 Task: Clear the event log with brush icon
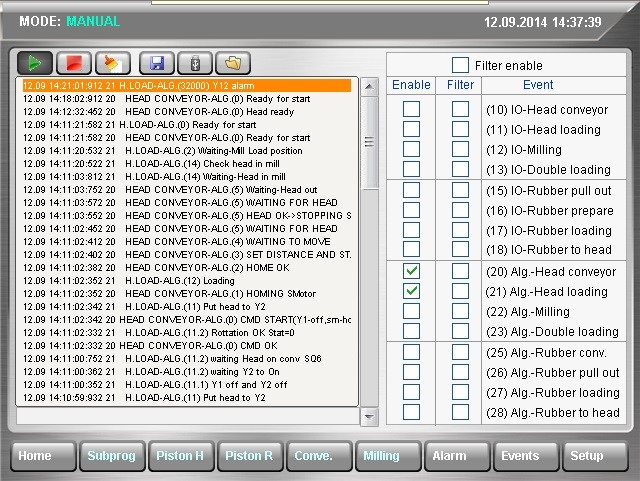click(113, 63)
